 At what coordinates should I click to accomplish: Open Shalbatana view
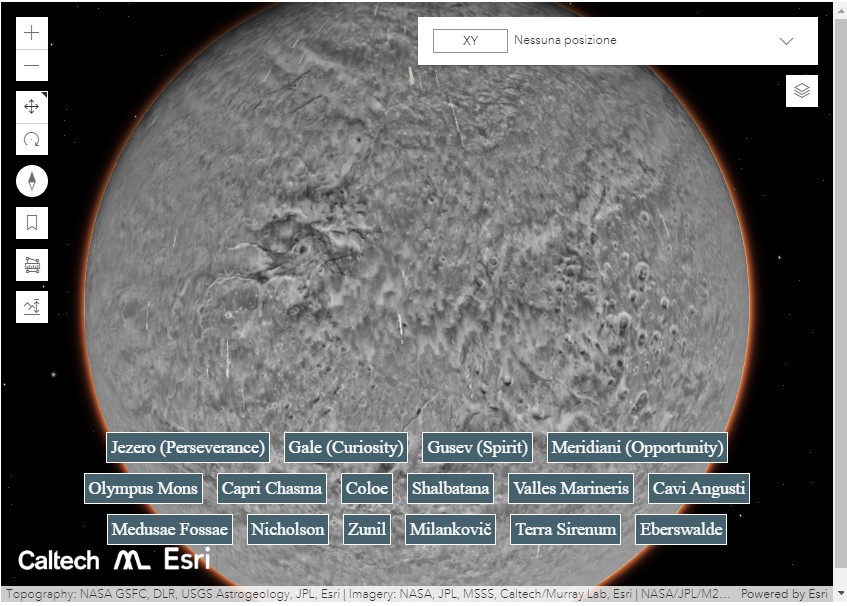(450, 488)
